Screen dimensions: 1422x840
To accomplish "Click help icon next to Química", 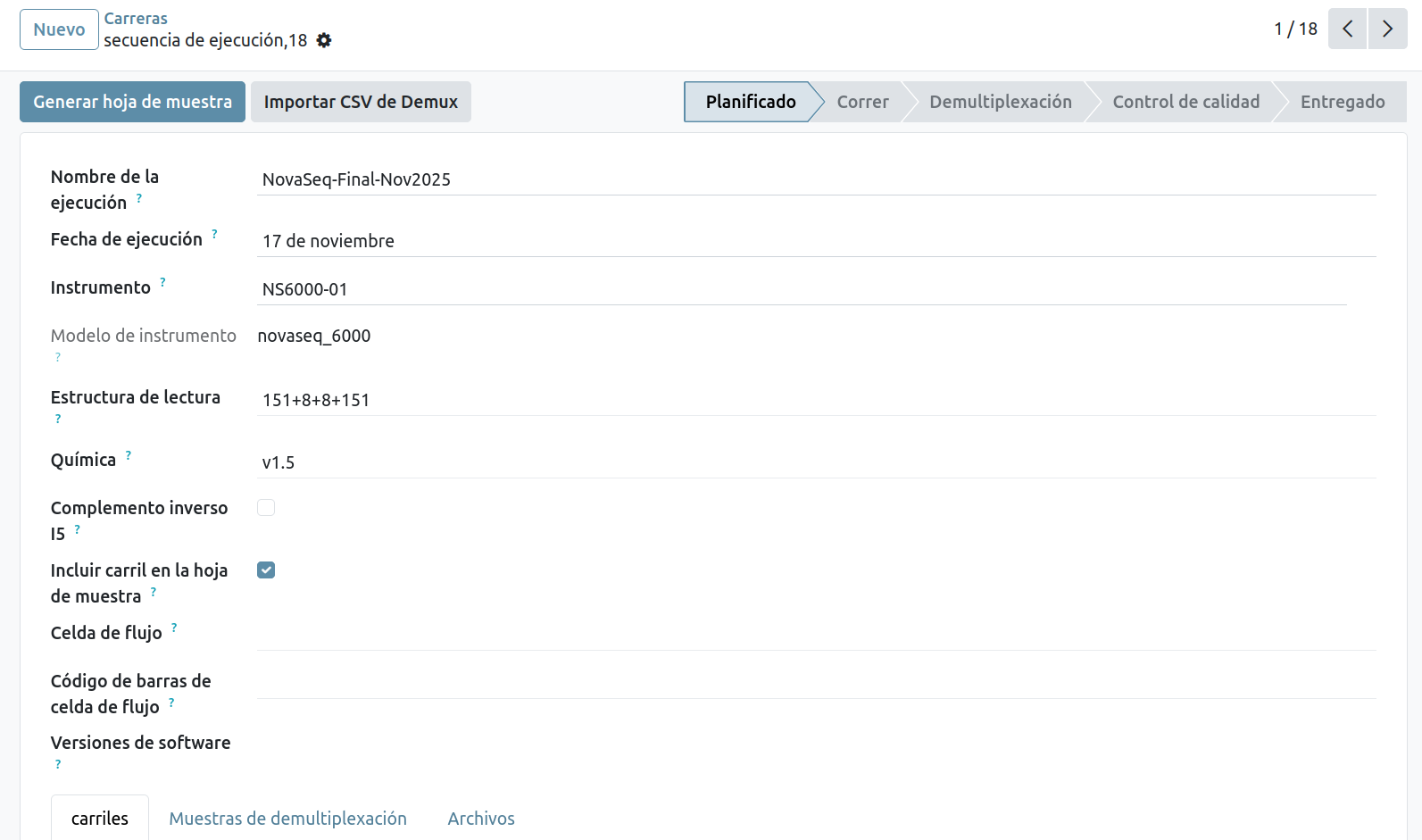I will coord(129,455).
